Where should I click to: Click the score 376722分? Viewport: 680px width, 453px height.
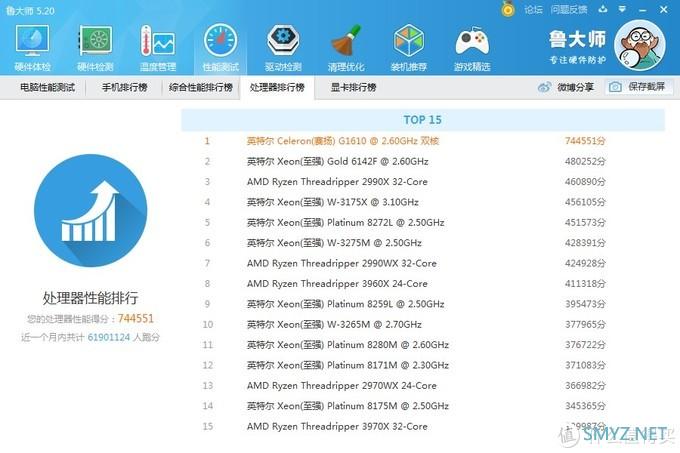[x=585, y=345]
